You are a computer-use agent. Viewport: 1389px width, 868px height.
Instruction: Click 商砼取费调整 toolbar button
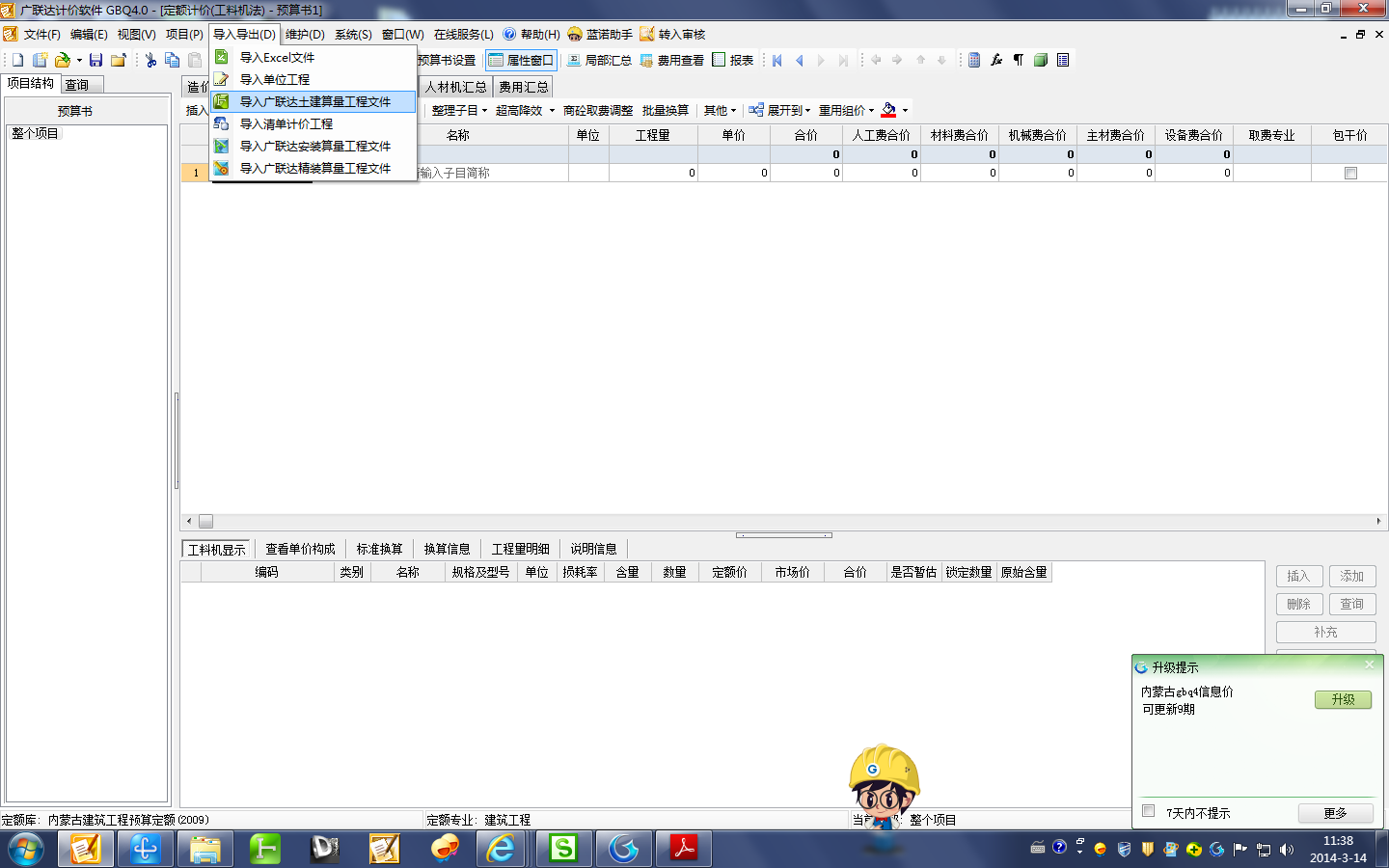[598, 110]
